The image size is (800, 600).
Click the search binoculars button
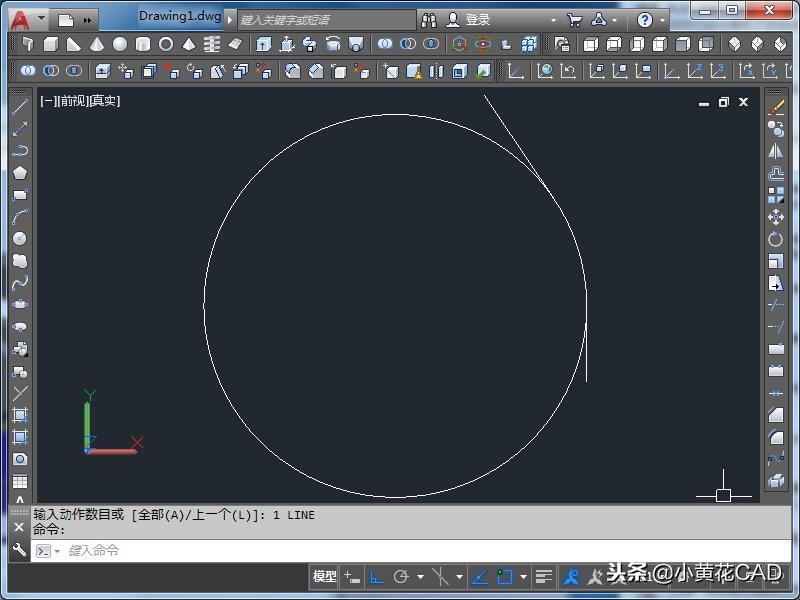click(x=429, y=20)
